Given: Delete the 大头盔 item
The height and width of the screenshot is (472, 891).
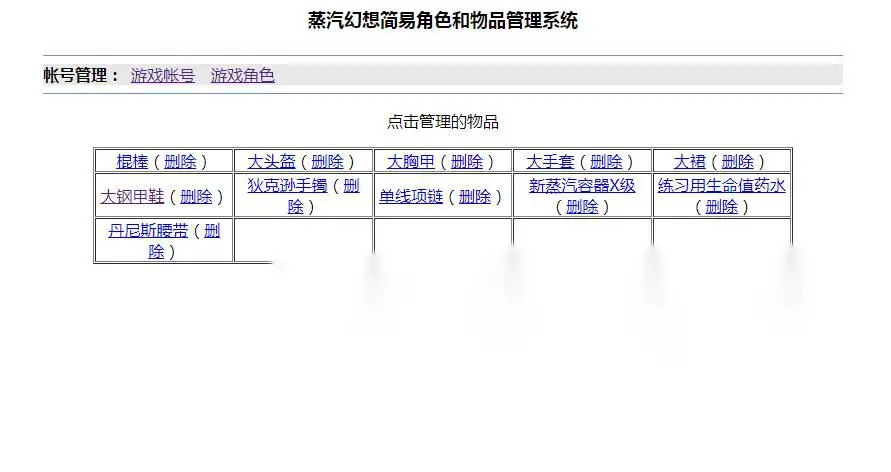Looking at the screenshot, I should pyautogui.click(x=327, y=162).
